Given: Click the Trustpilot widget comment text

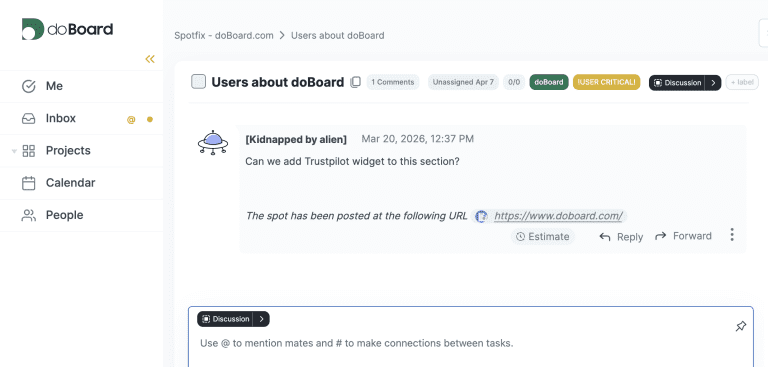Looking at the screenshot, I should point(352,161).
